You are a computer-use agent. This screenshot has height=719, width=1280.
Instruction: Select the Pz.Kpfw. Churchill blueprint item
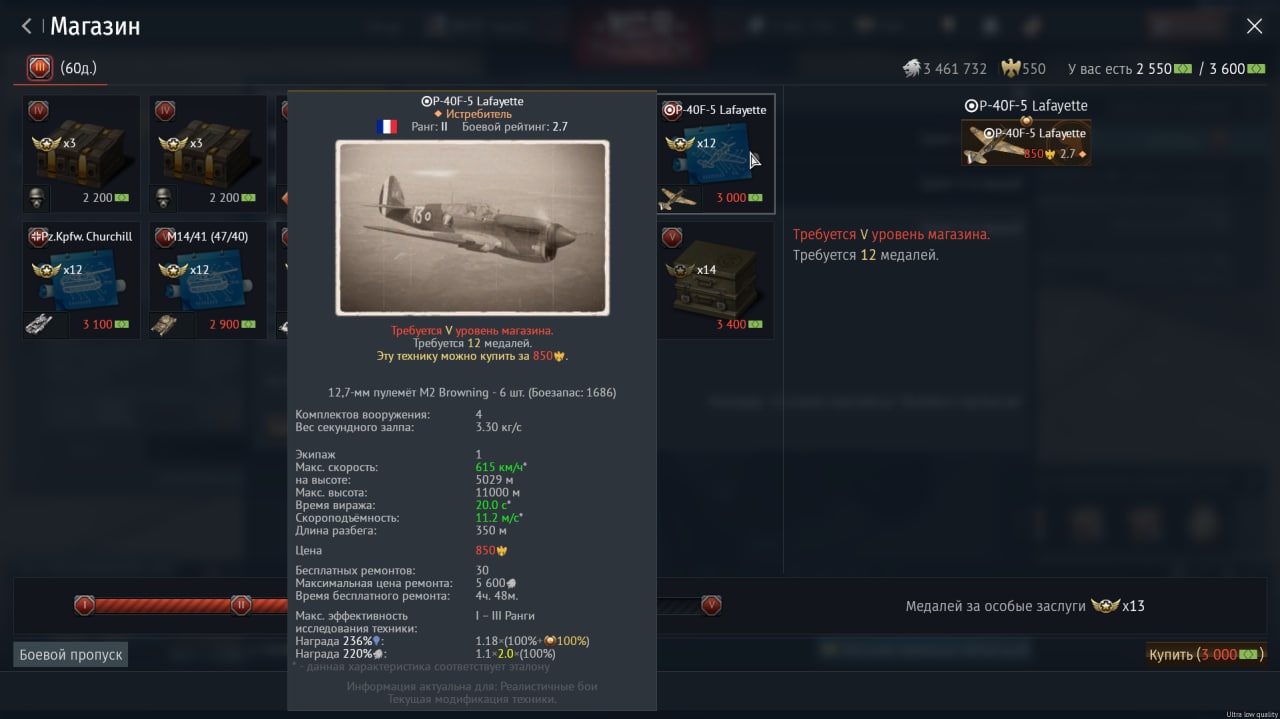point(81,280)
